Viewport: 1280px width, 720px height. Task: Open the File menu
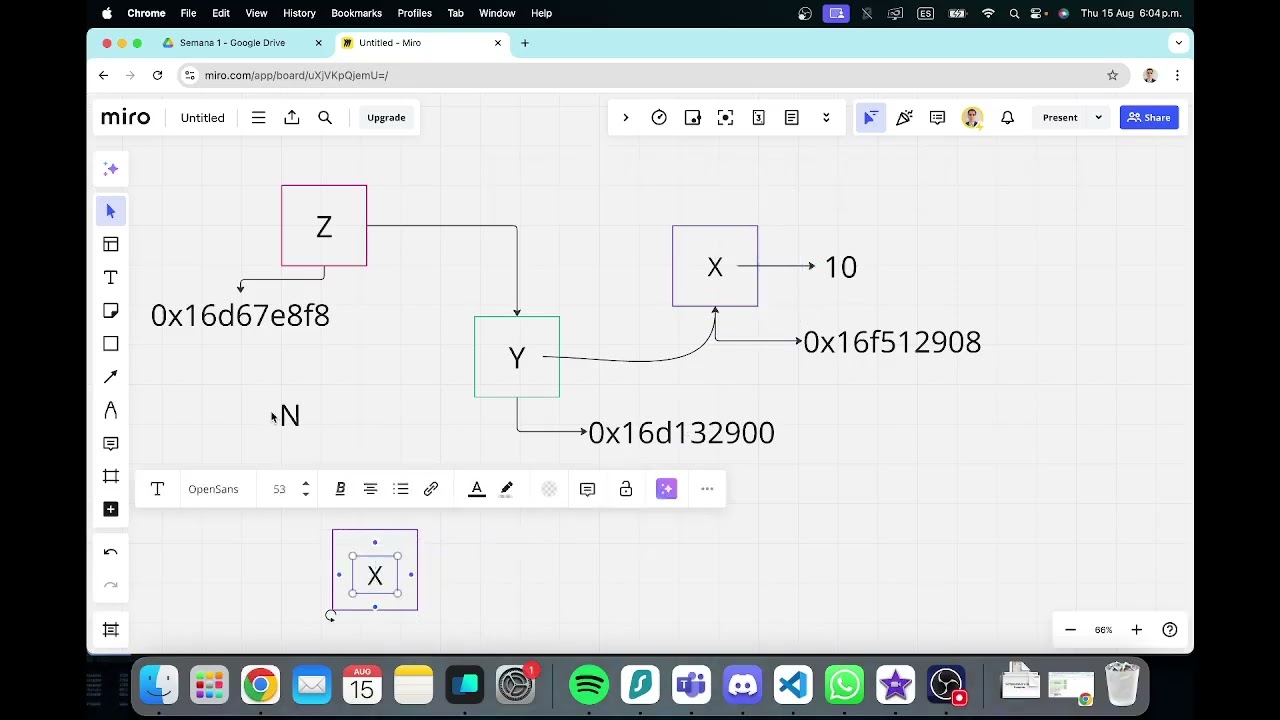coord(188,13)
